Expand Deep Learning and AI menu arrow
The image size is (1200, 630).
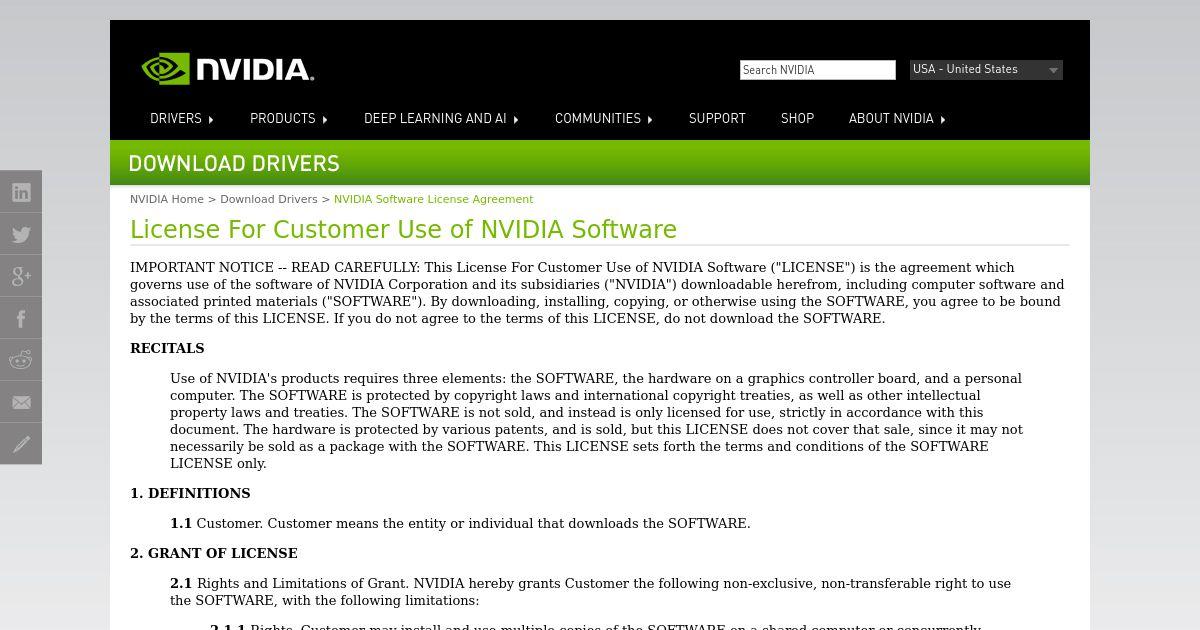[x=516, y=120]
